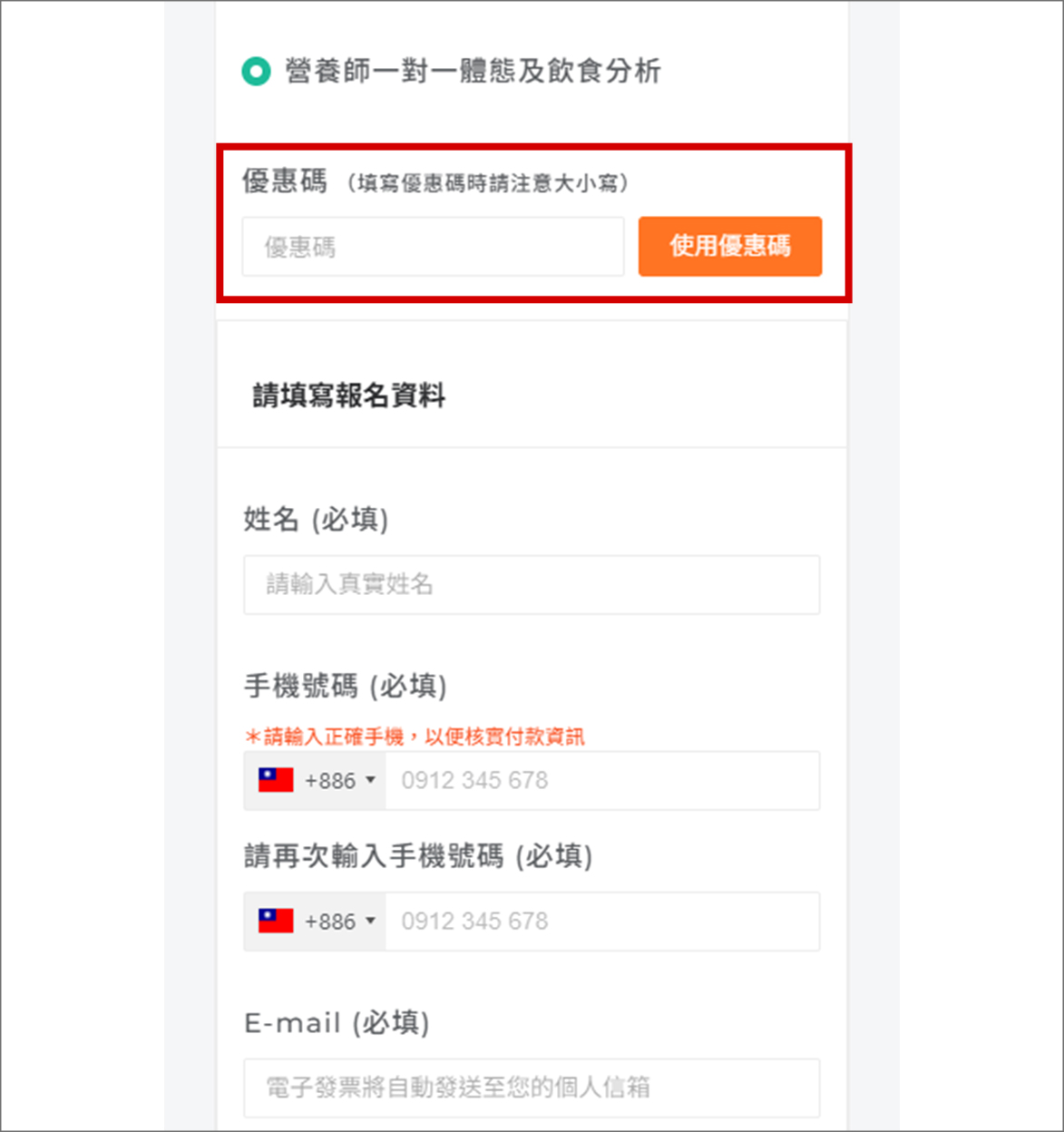Viewport: 1064px width, 1132px height.
Task: Click +886 country code in 手機號碼 field
Action: [x=330, y=781]
